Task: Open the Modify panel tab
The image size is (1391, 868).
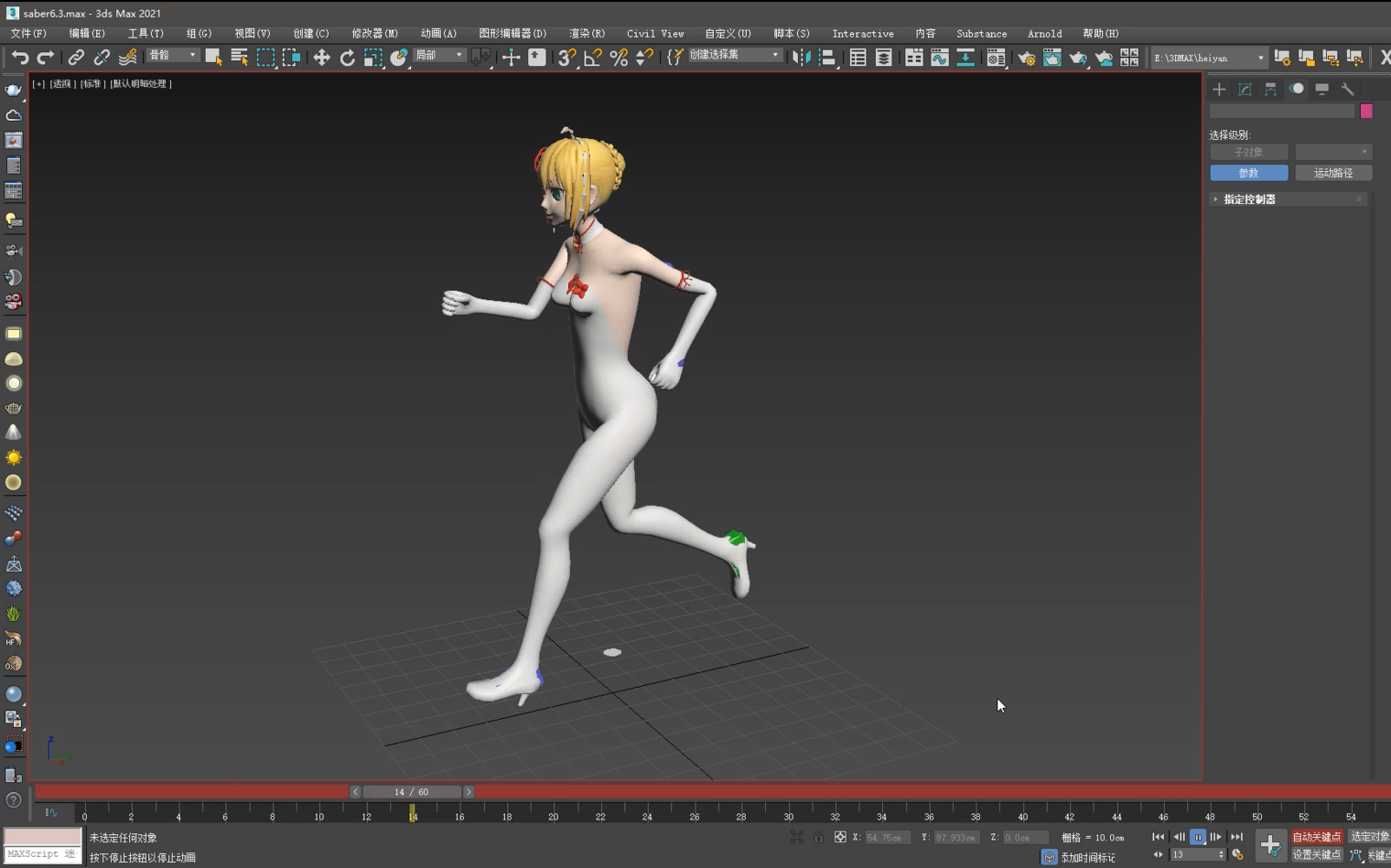Action: pos(1245,89)
